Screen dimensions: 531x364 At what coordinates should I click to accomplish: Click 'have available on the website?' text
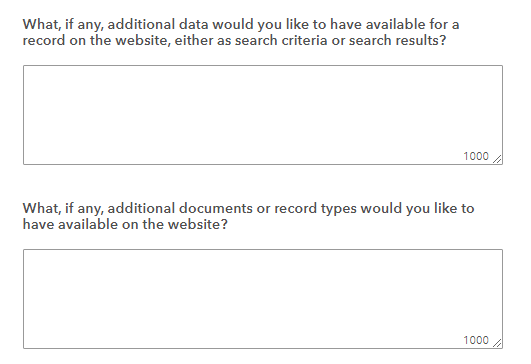coord(125,224)
